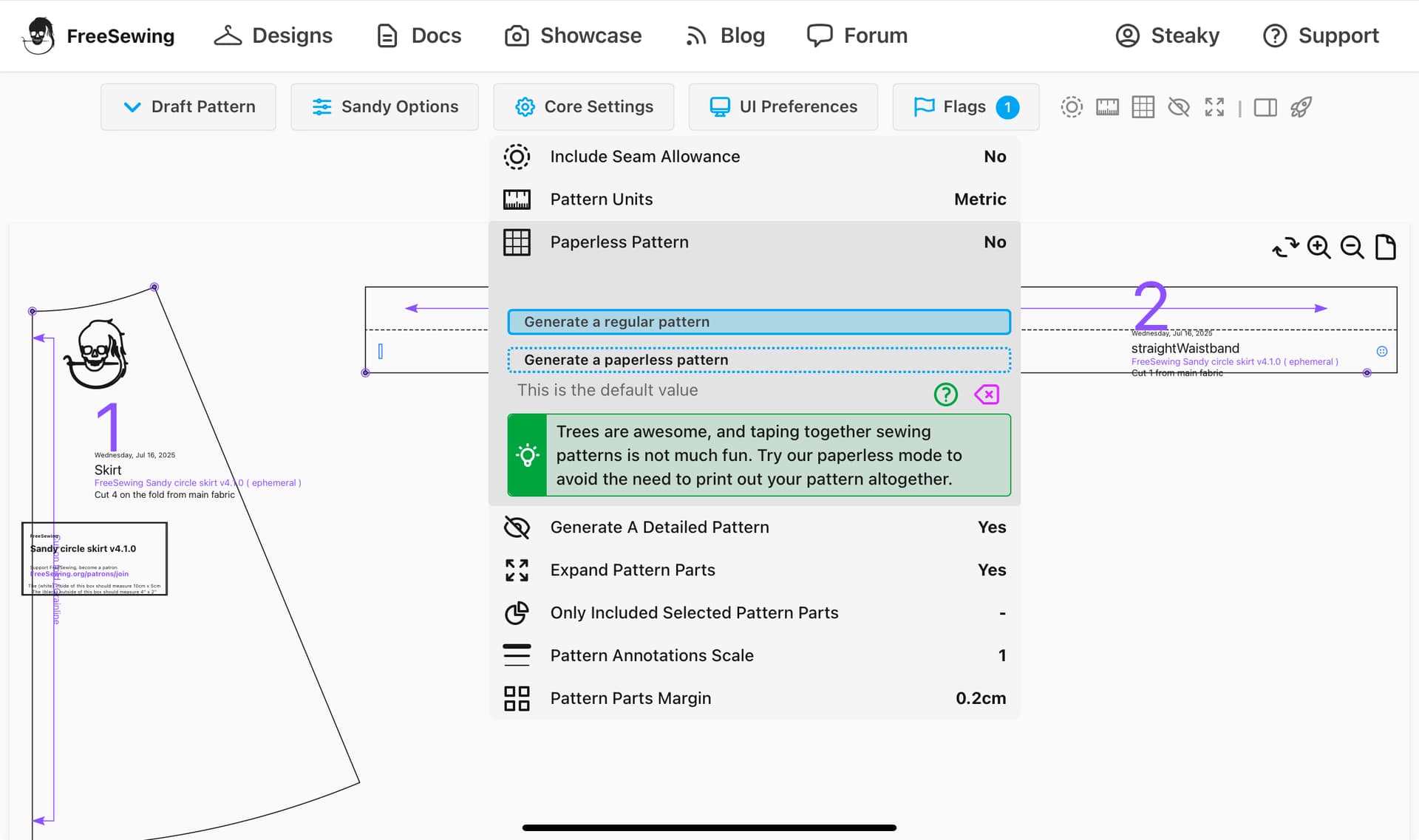Image resolution: width=1419 pixels, height=840 pixels.
Task: Open the Support page
Action: click(x=1321, y=35)
